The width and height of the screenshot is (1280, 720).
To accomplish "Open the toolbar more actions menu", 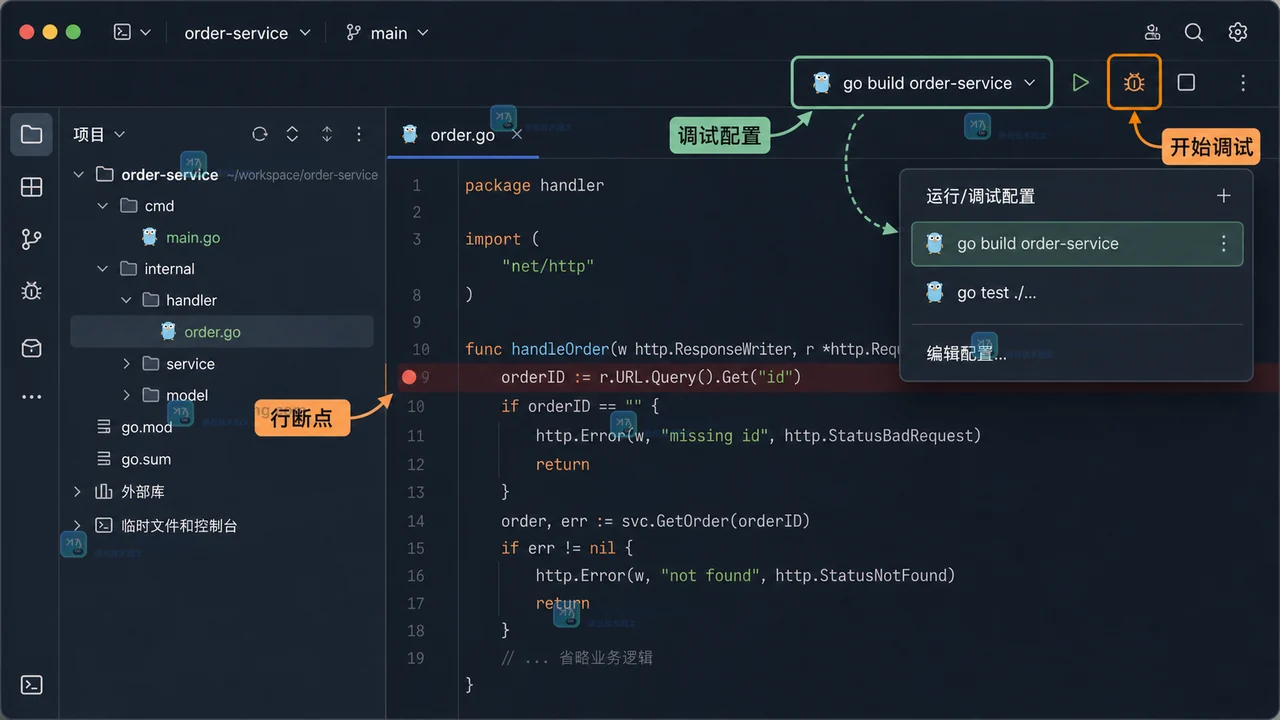I will 1243,83.
